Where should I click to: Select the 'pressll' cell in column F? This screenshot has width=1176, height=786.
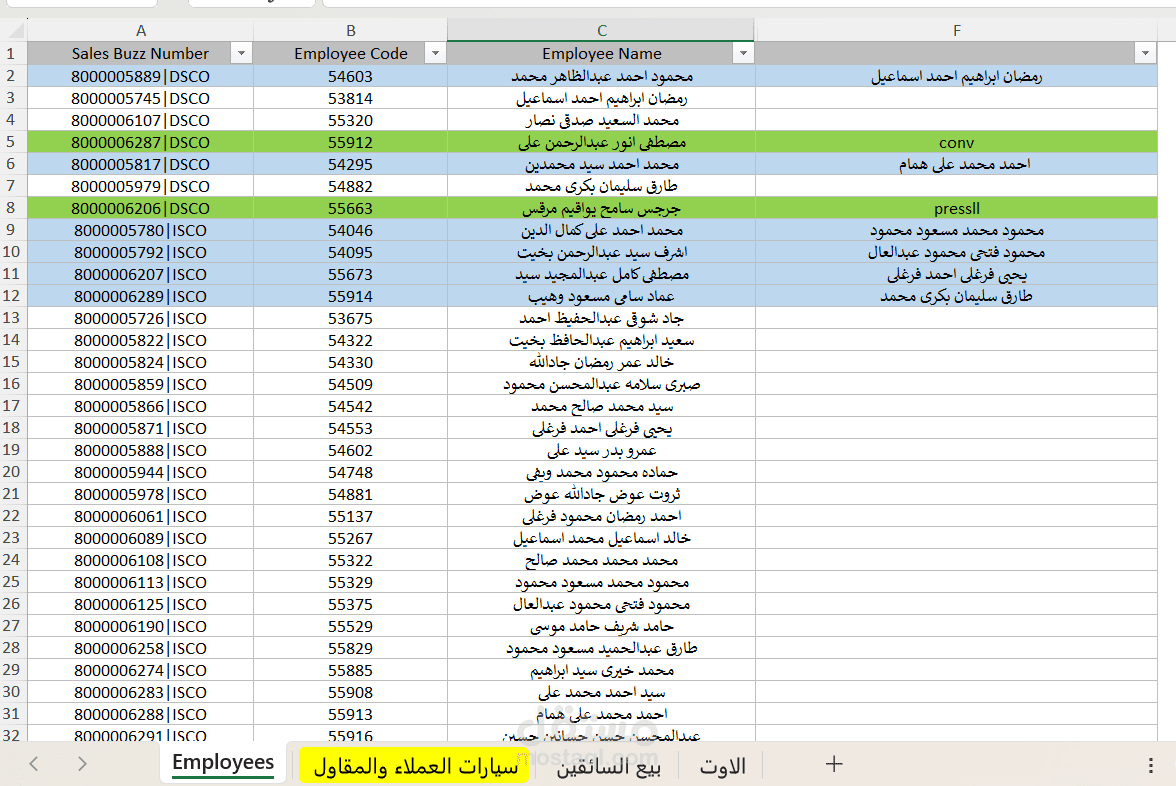[x=956, y=208]
